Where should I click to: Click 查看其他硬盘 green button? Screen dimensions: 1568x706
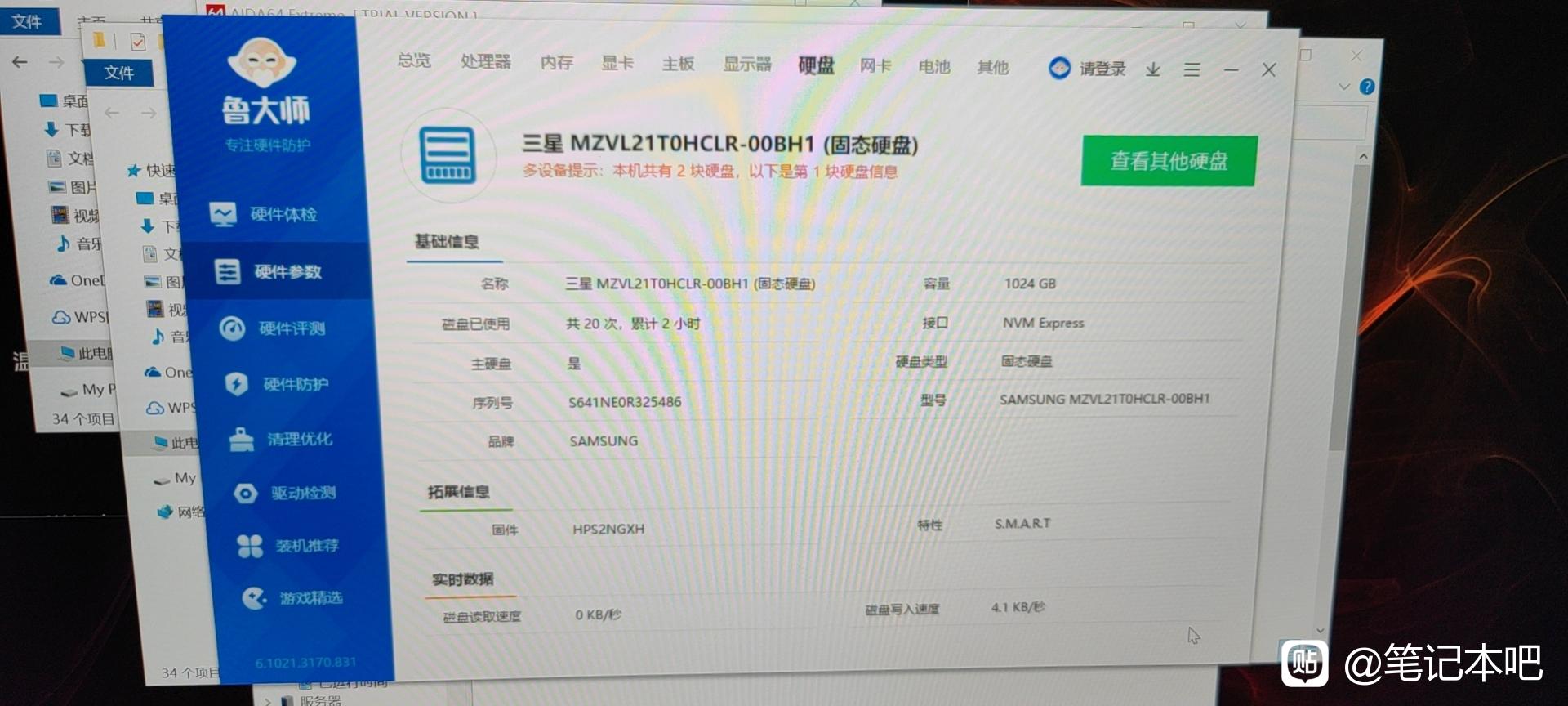coord(1169,161)
